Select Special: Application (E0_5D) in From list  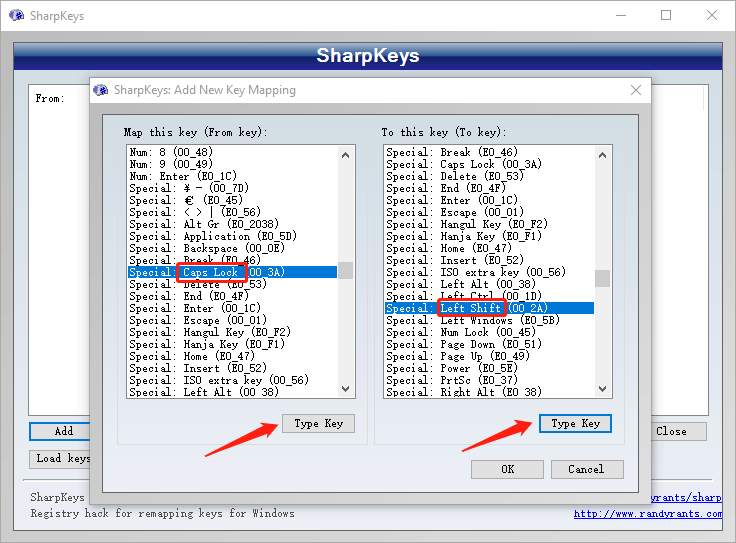pyautogui.click(x=232, y=236)
